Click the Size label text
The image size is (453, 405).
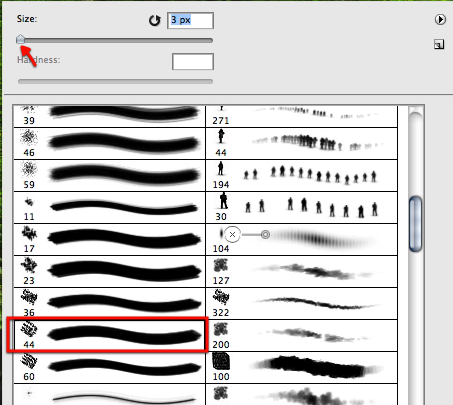pos(27,19)
